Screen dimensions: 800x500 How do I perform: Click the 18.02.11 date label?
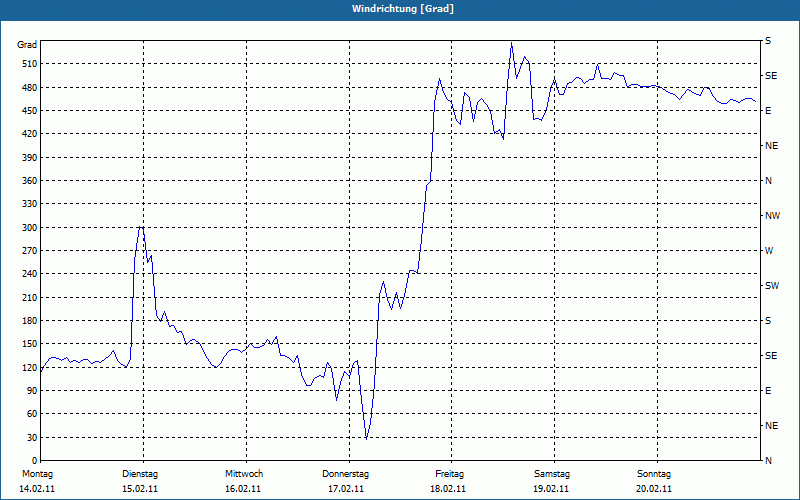[x=449, y=489]
